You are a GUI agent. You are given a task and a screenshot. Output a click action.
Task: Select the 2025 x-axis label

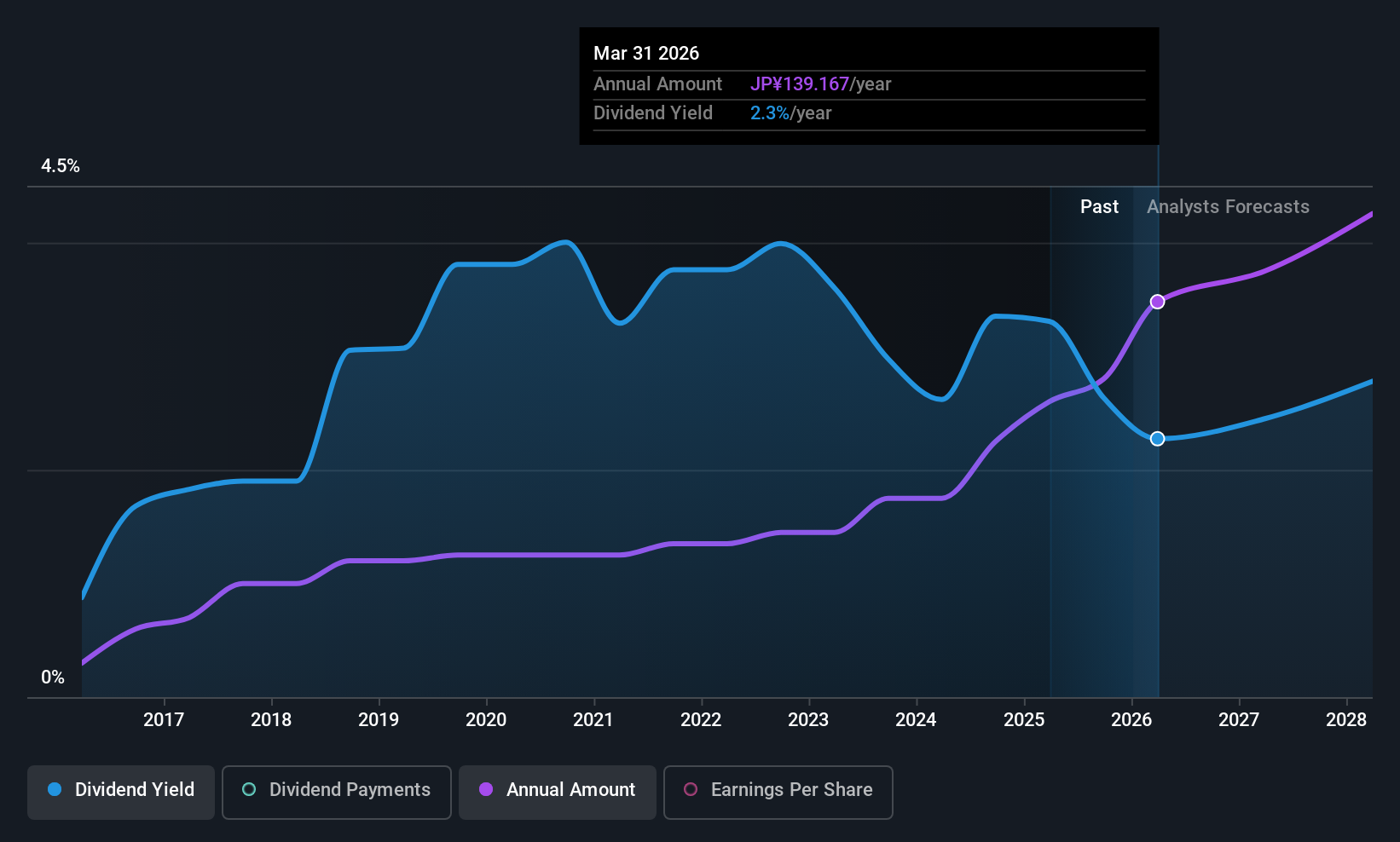[x=1024, y=719]
